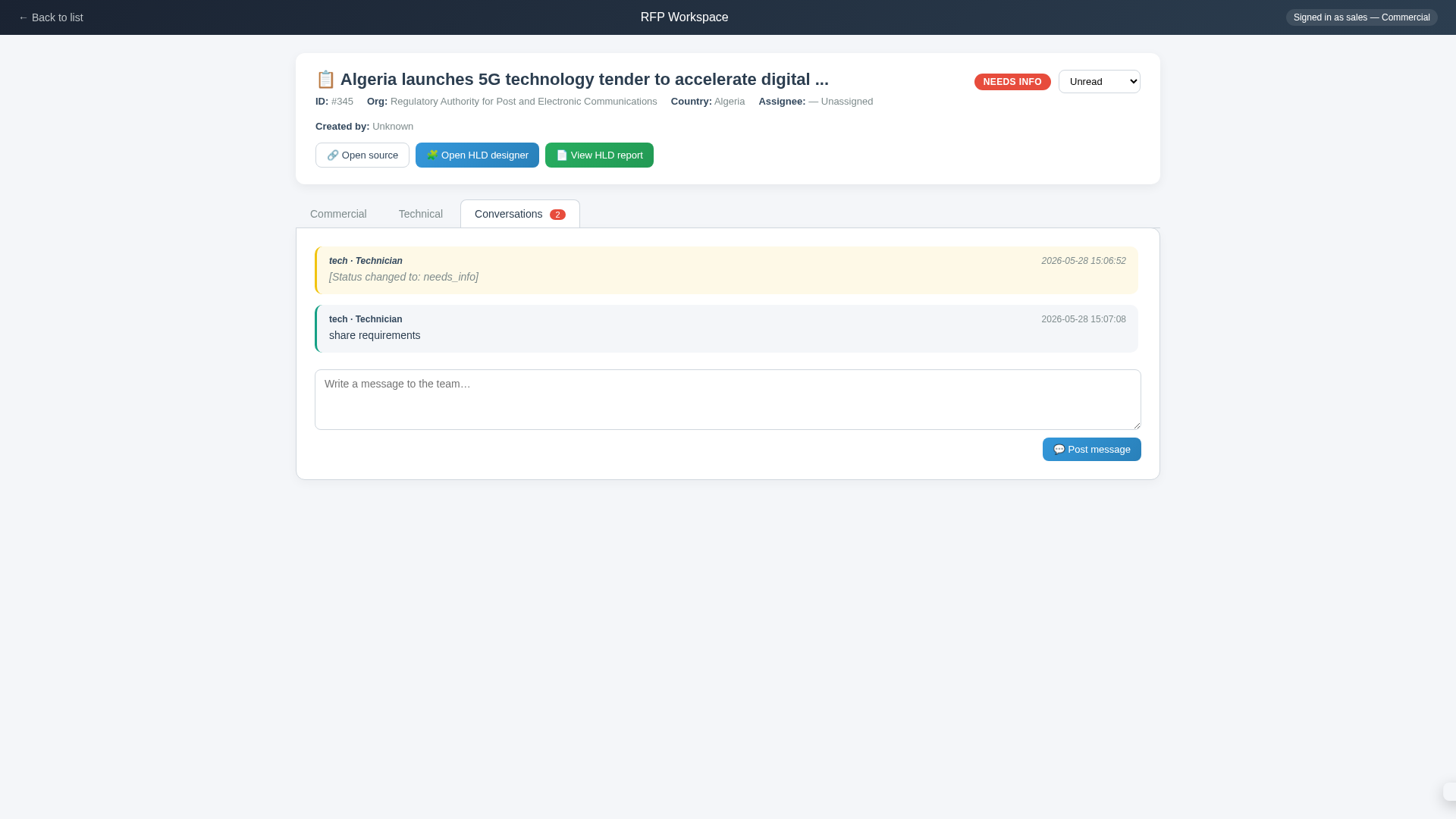Go back via Back to list link
Viewport: 1456px width, 819px height.
coord(51,17)
